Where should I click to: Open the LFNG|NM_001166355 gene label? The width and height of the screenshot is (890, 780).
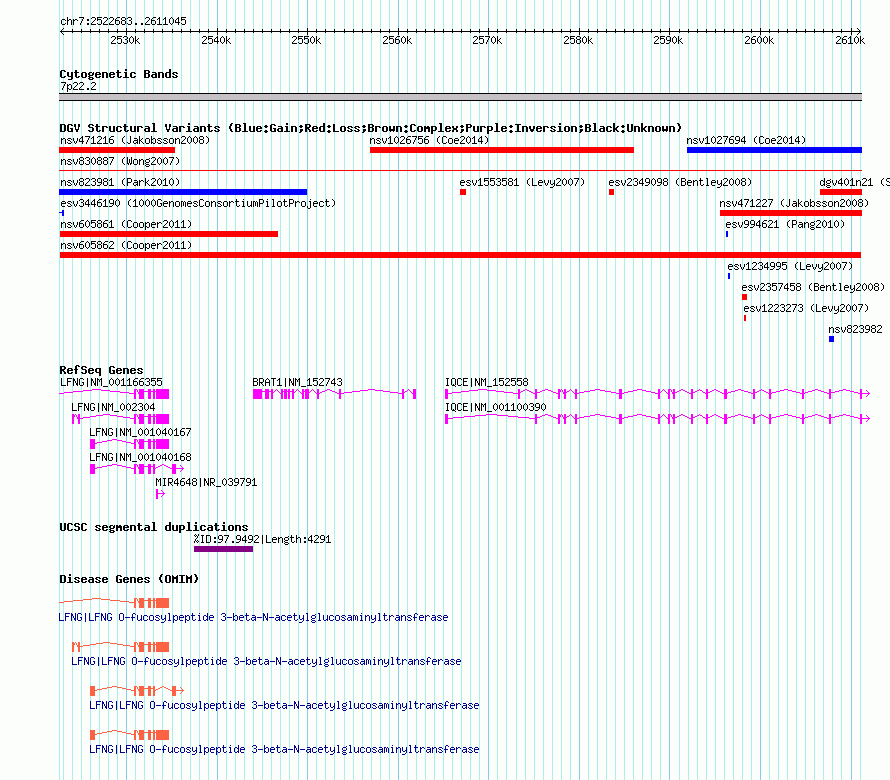click(111, 382)
